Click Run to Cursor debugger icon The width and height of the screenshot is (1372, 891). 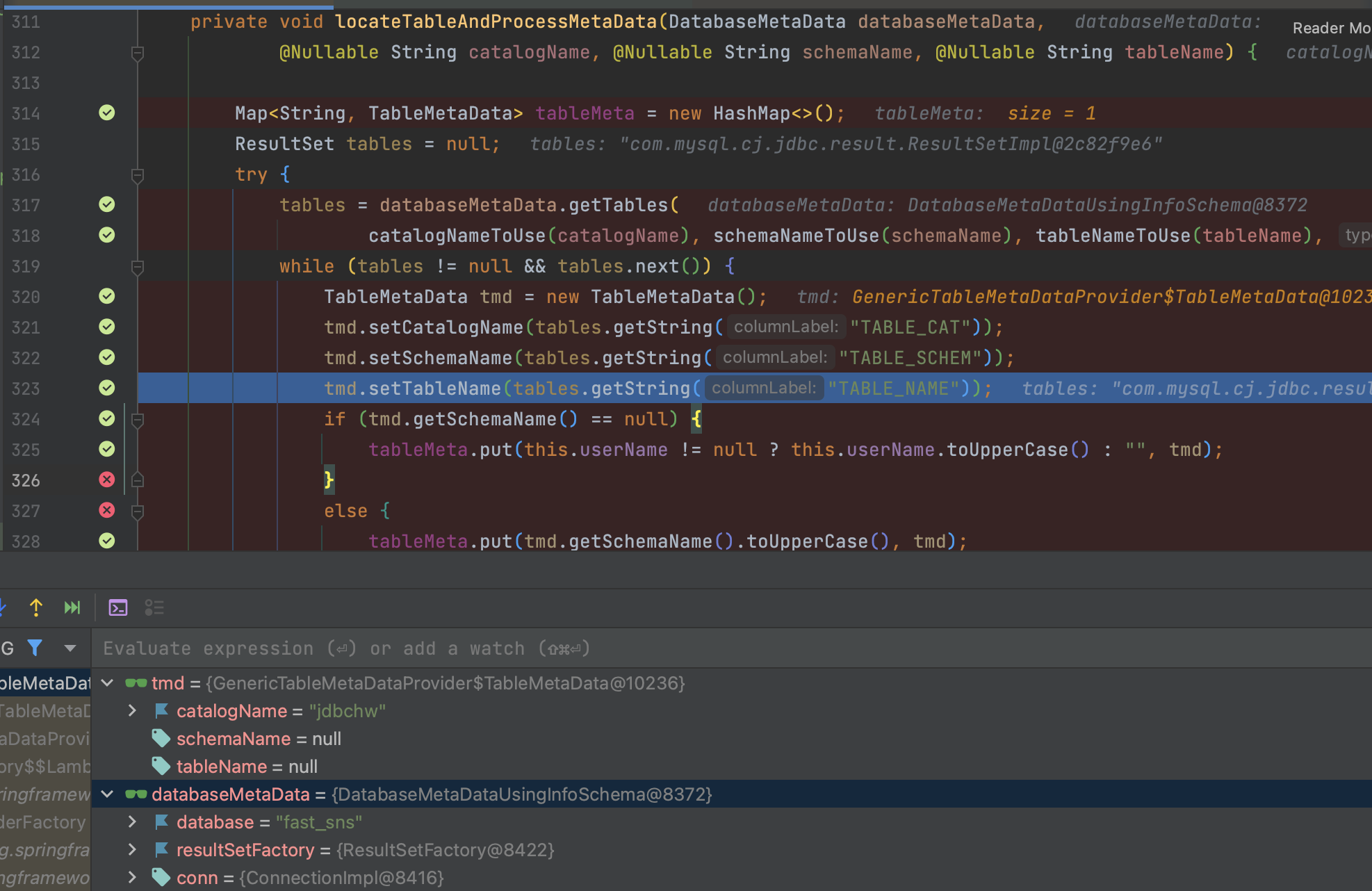72,607
